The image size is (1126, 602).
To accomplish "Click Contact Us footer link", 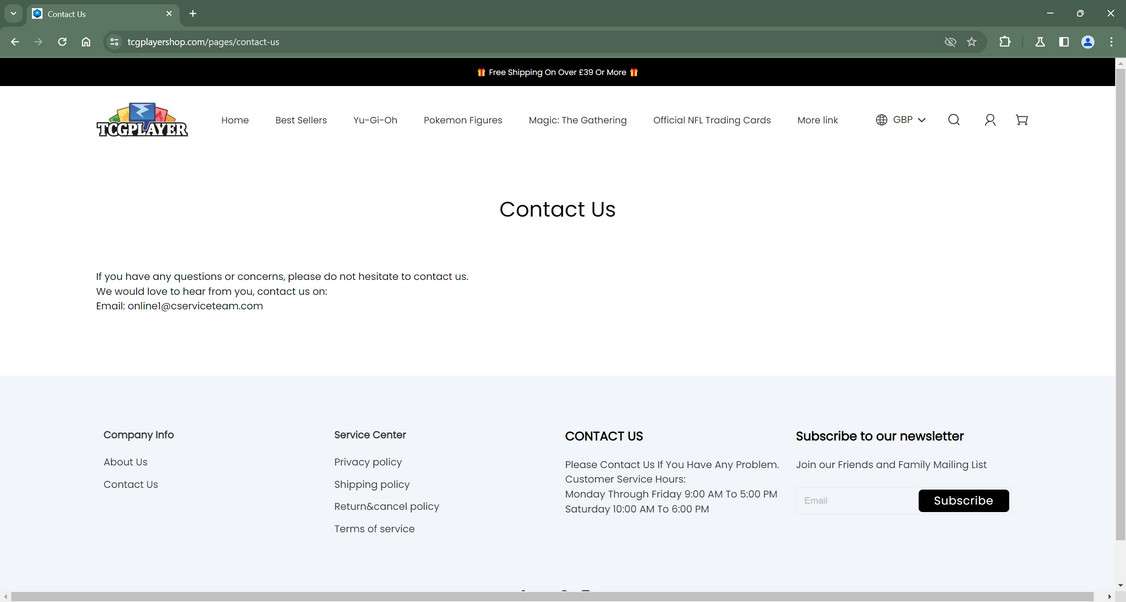I will 131,484.
